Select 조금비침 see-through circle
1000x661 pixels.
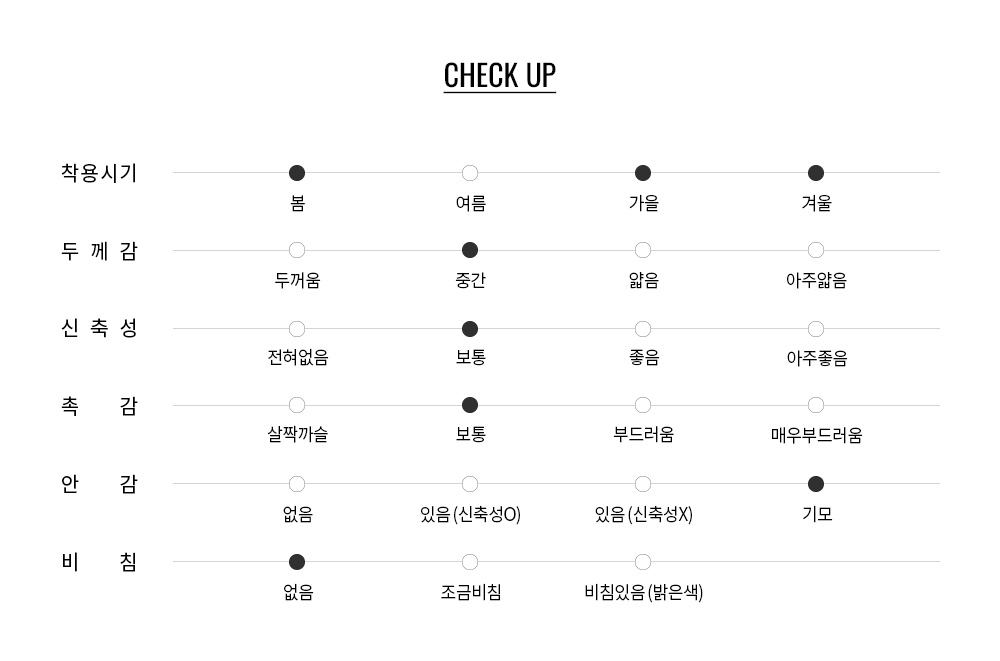tap(469, 562)
